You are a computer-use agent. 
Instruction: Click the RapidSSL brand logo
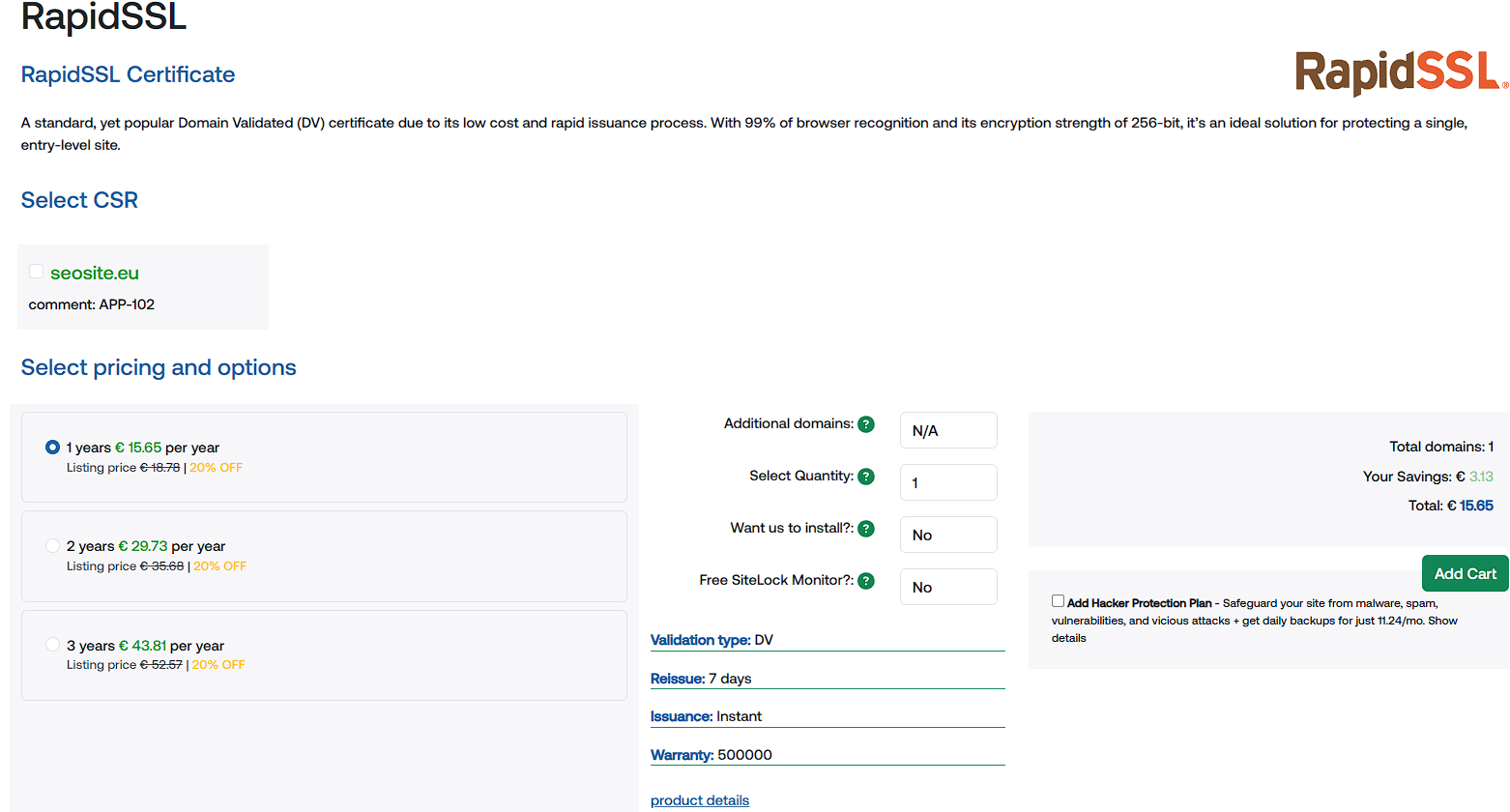pyautogui.click(x=1400, y=72)
